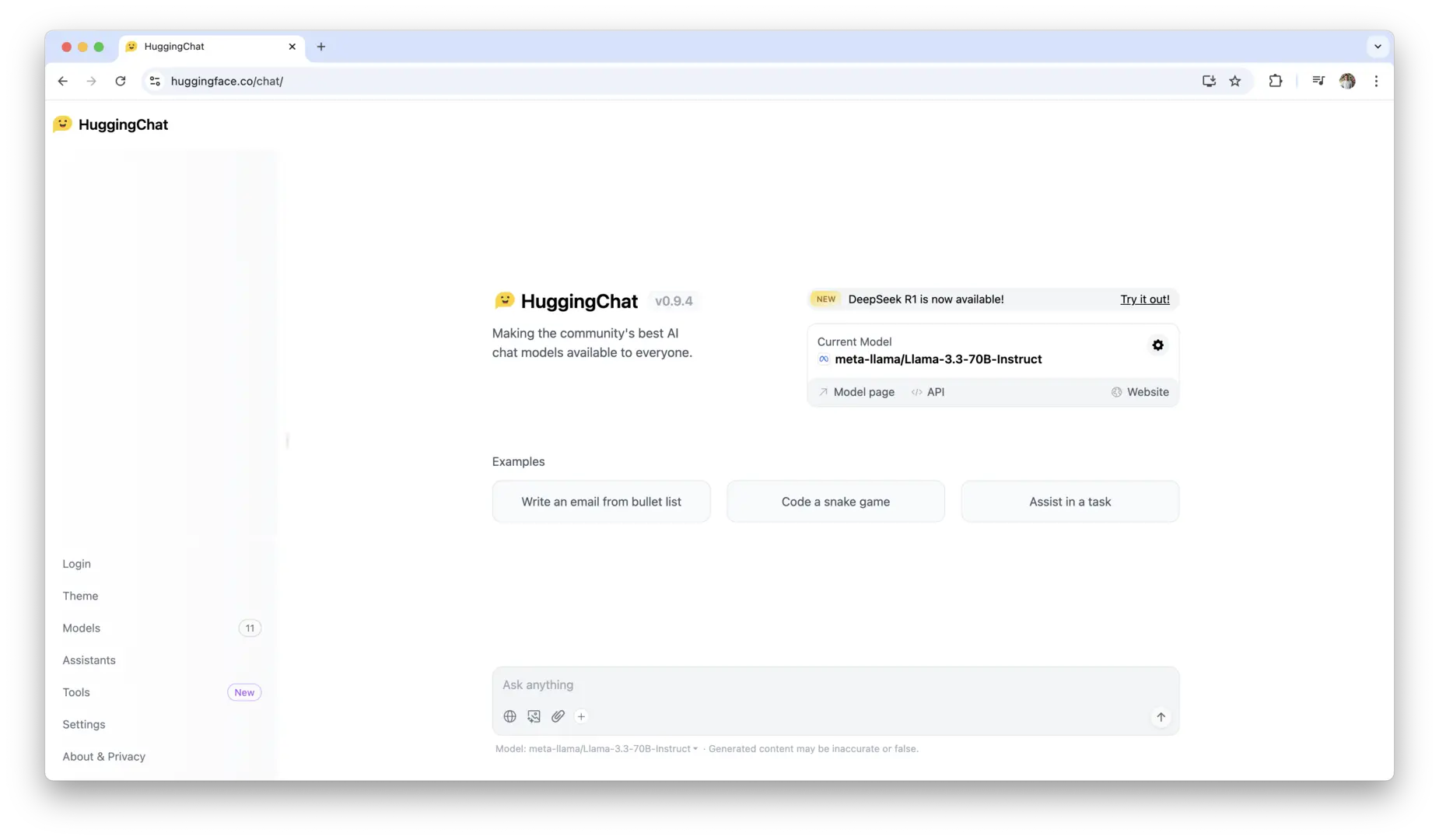The image size is (1439, 840).
Task: Reload the page
Action: (x=121, y=81)
